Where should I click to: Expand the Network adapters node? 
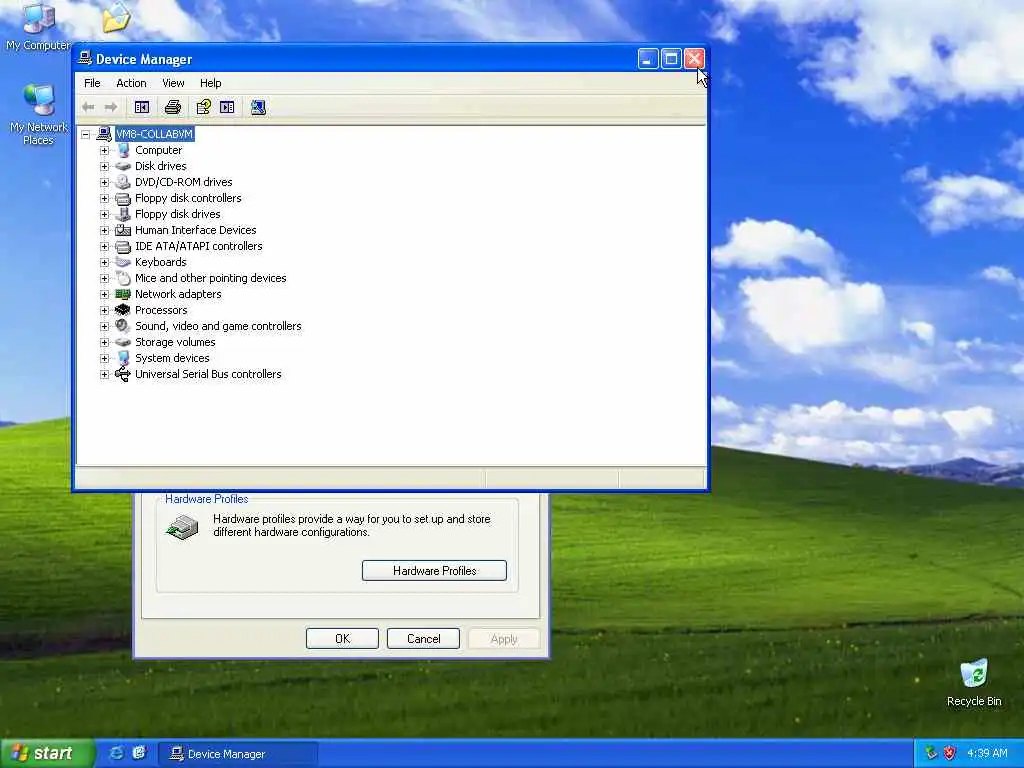[x=104, y=295]
